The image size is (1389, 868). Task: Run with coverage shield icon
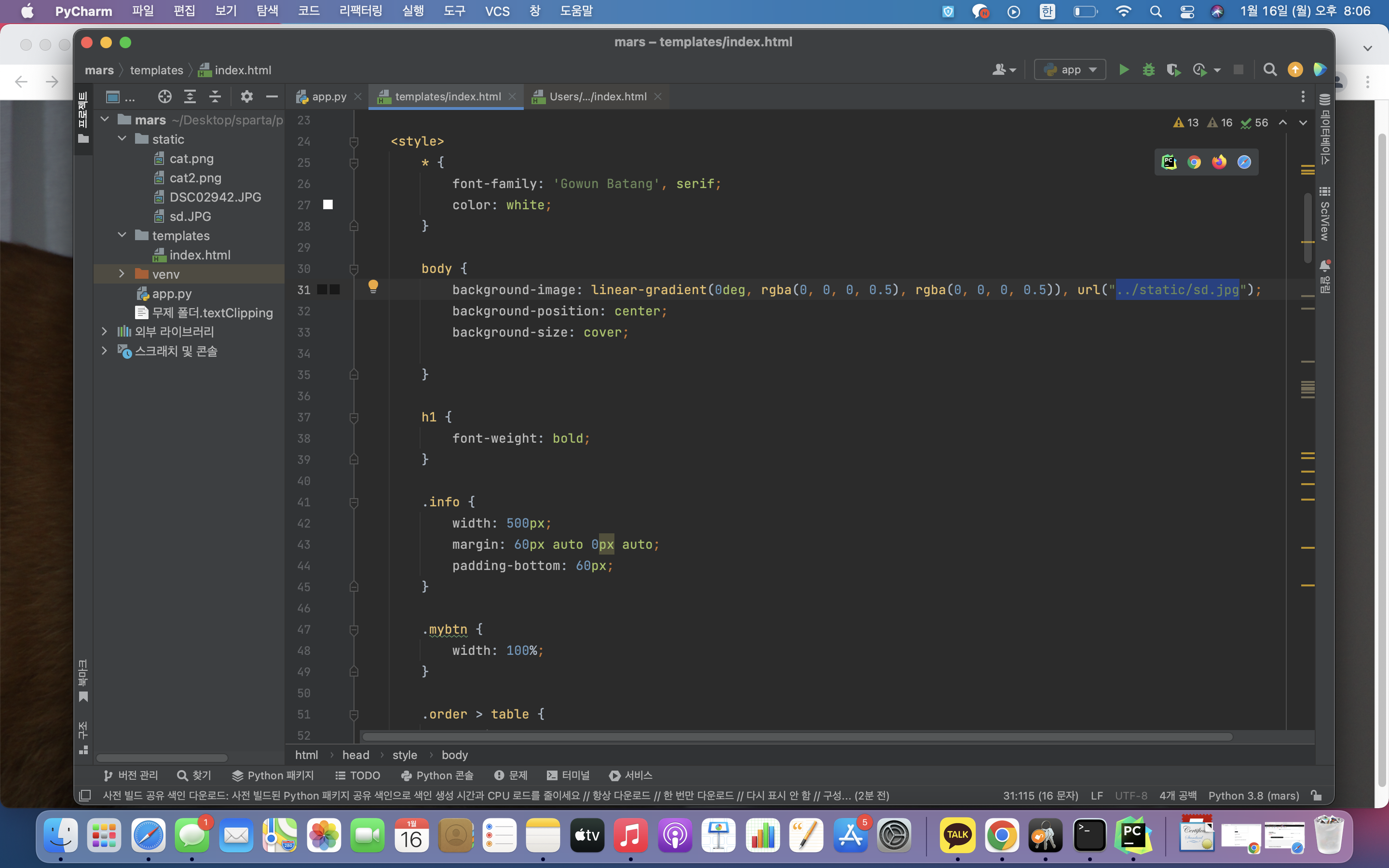(1173, 69)
